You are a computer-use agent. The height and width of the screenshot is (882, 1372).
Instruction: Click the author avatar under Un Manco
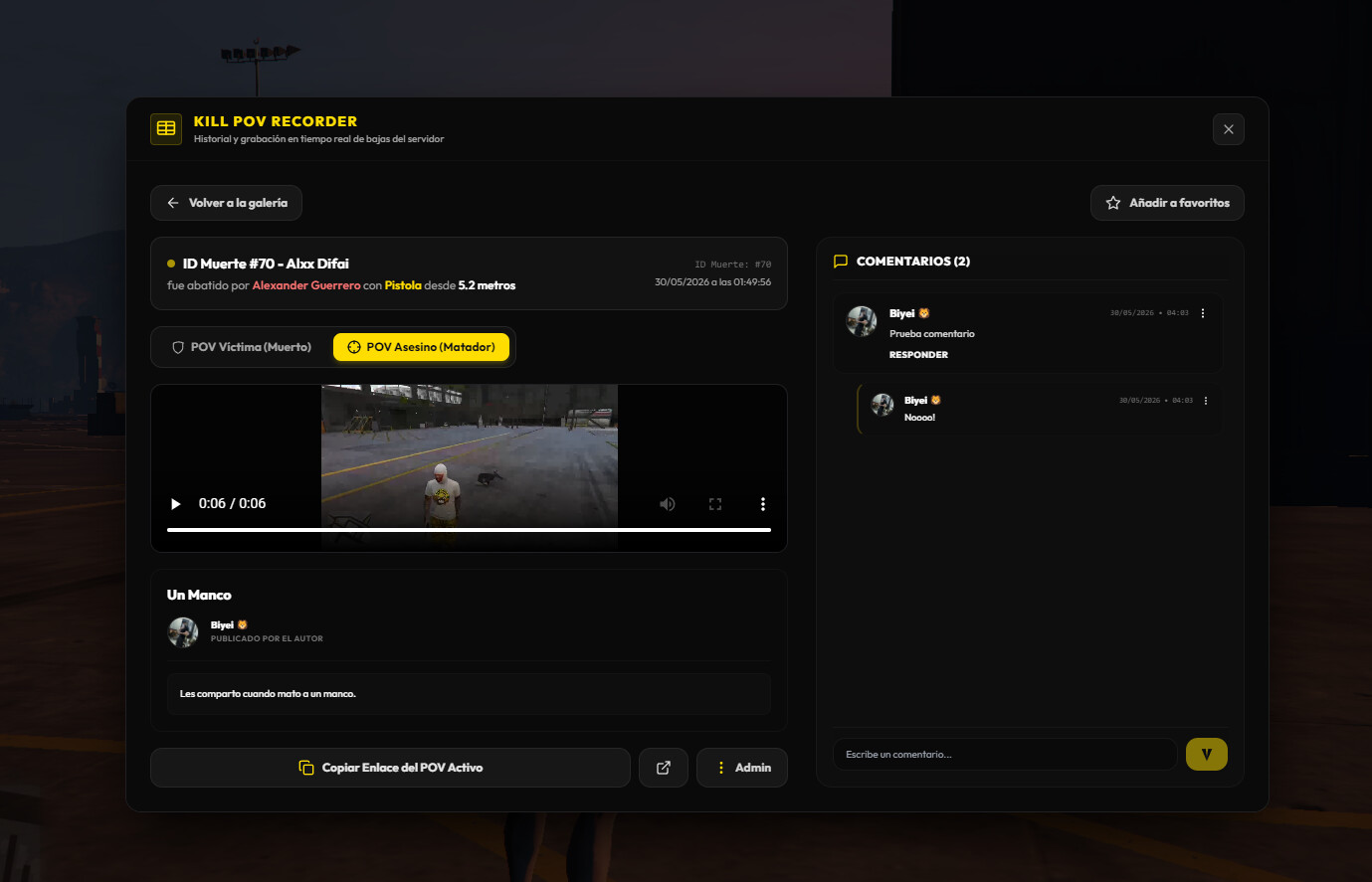point(183,632)
